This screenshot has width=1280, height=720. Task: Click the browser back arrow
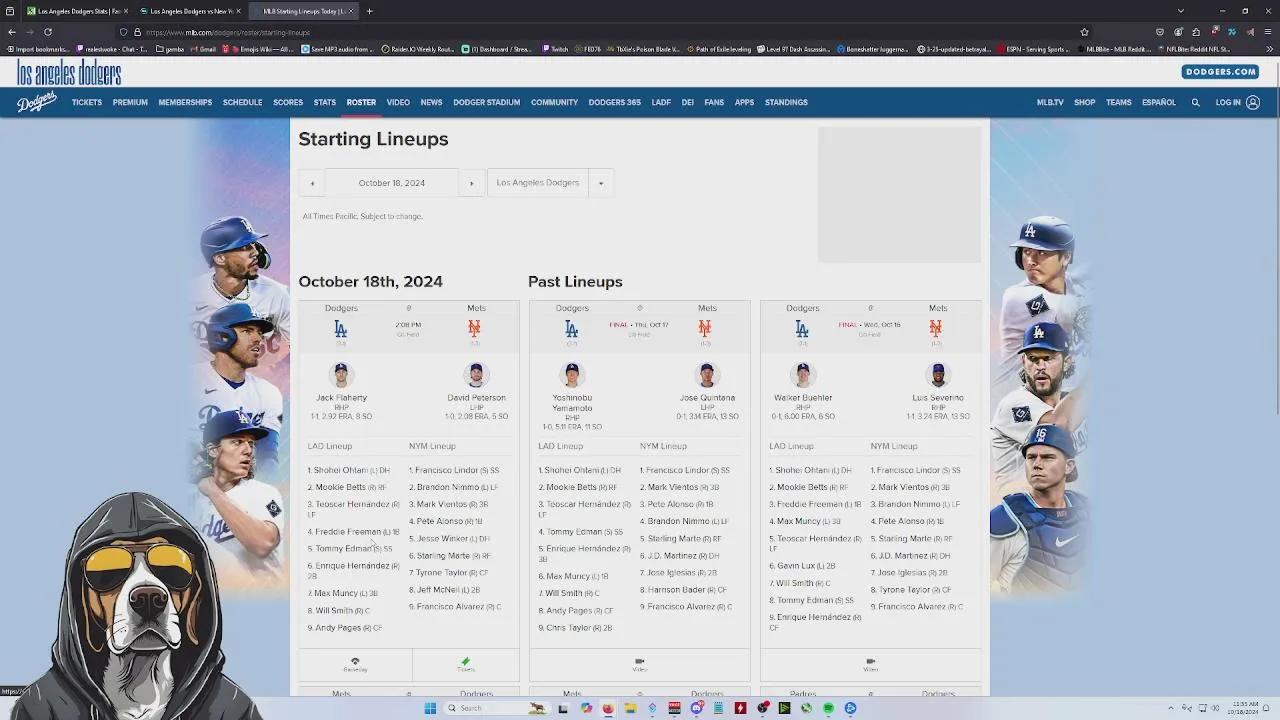pyautogui.click(x=12, y=32)
